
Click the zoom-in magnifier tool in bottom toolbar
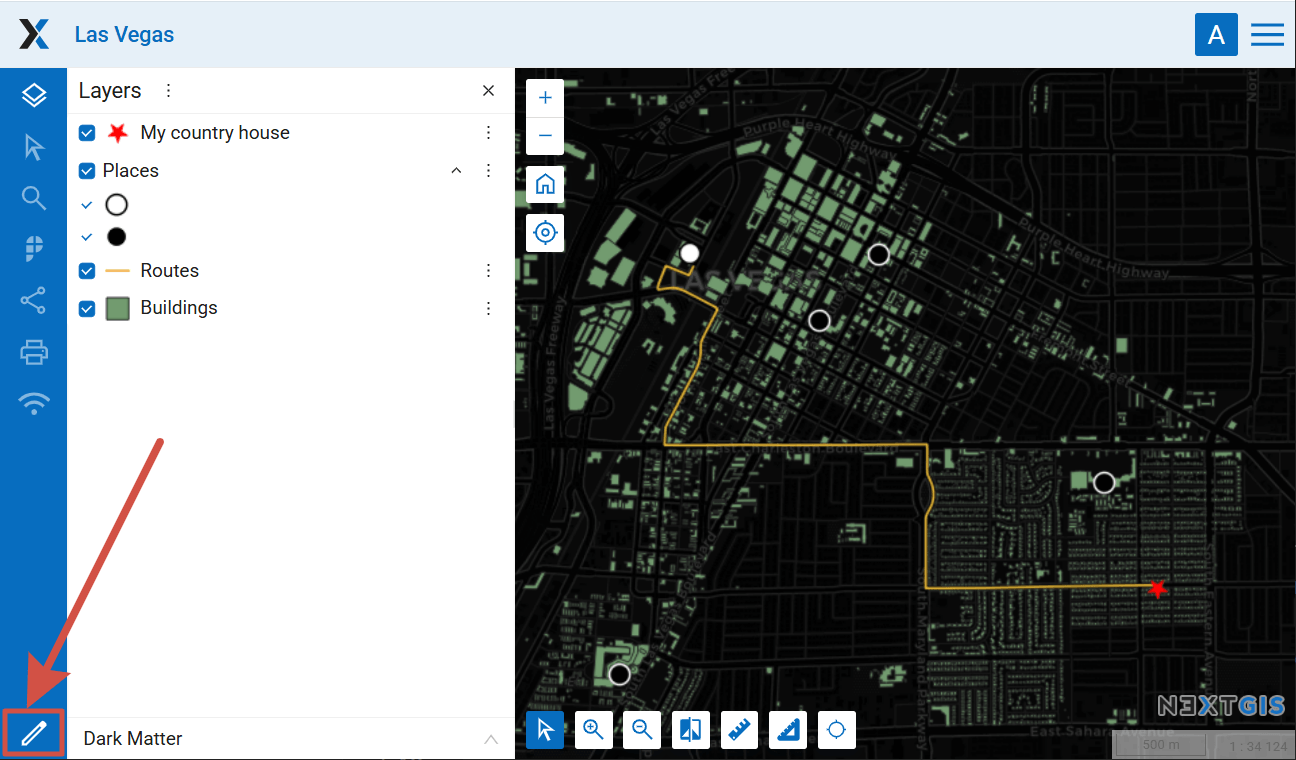click(x=594, y=730)
